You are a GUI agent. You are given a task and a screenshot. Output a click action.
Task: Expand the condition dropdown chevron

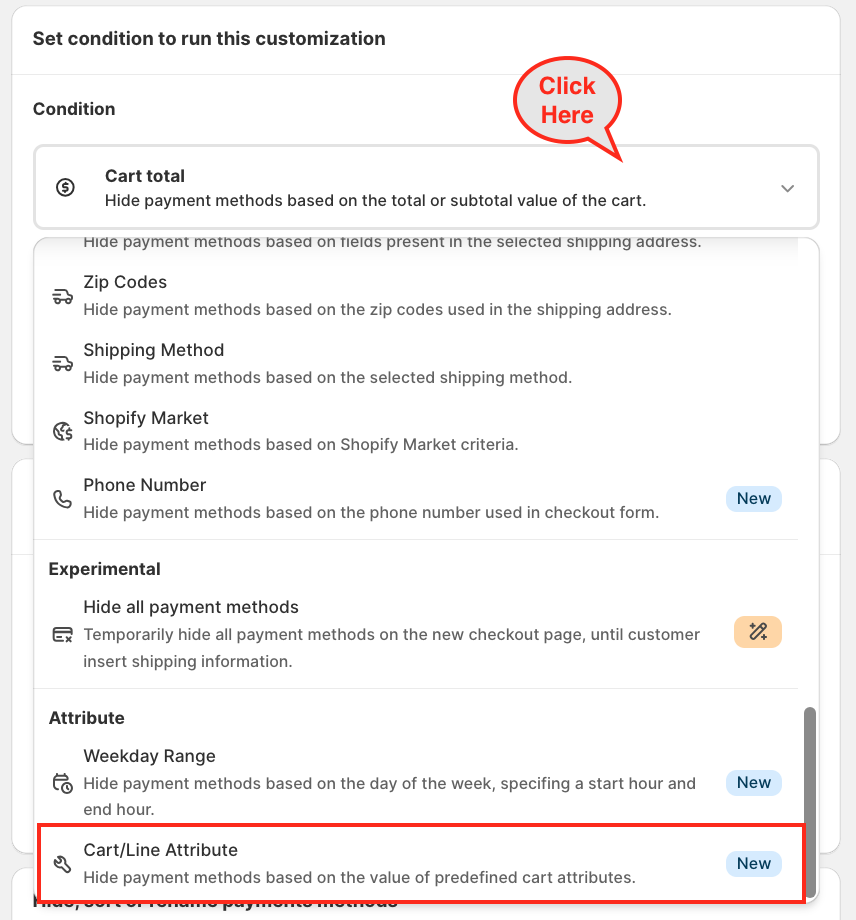point(787,188)
